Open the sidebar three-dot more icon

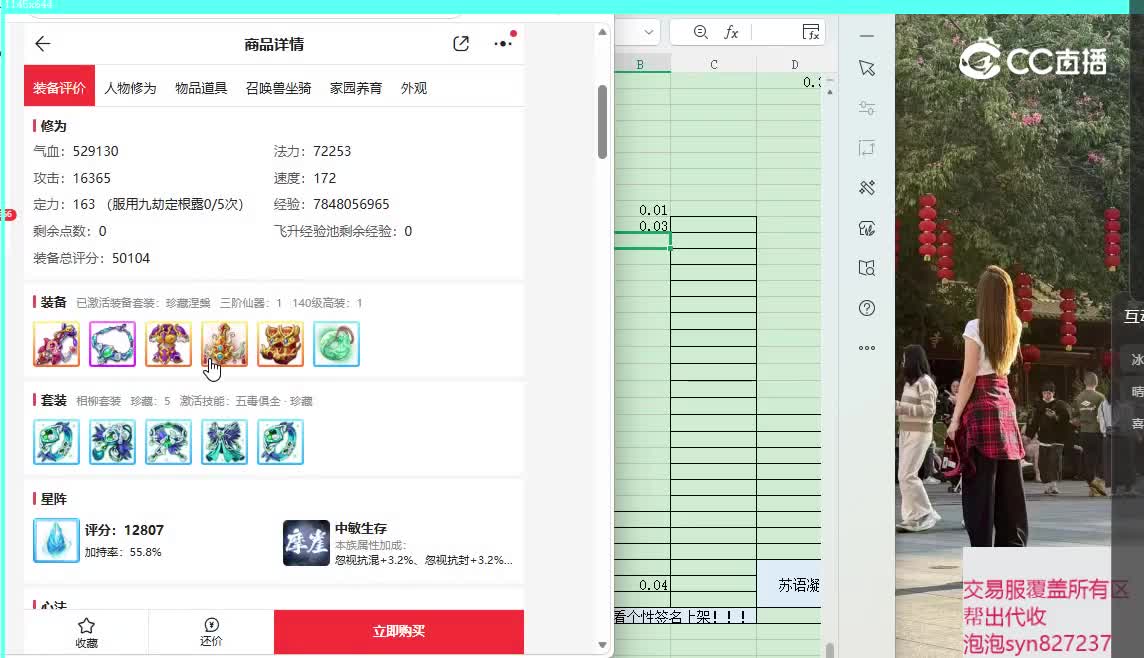tap(867, 348)
